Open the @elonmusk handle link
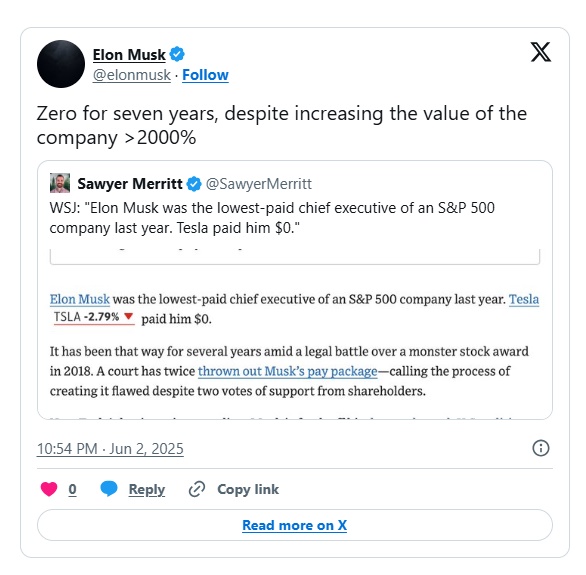This screenshot has height=575, width=586. 132,75
